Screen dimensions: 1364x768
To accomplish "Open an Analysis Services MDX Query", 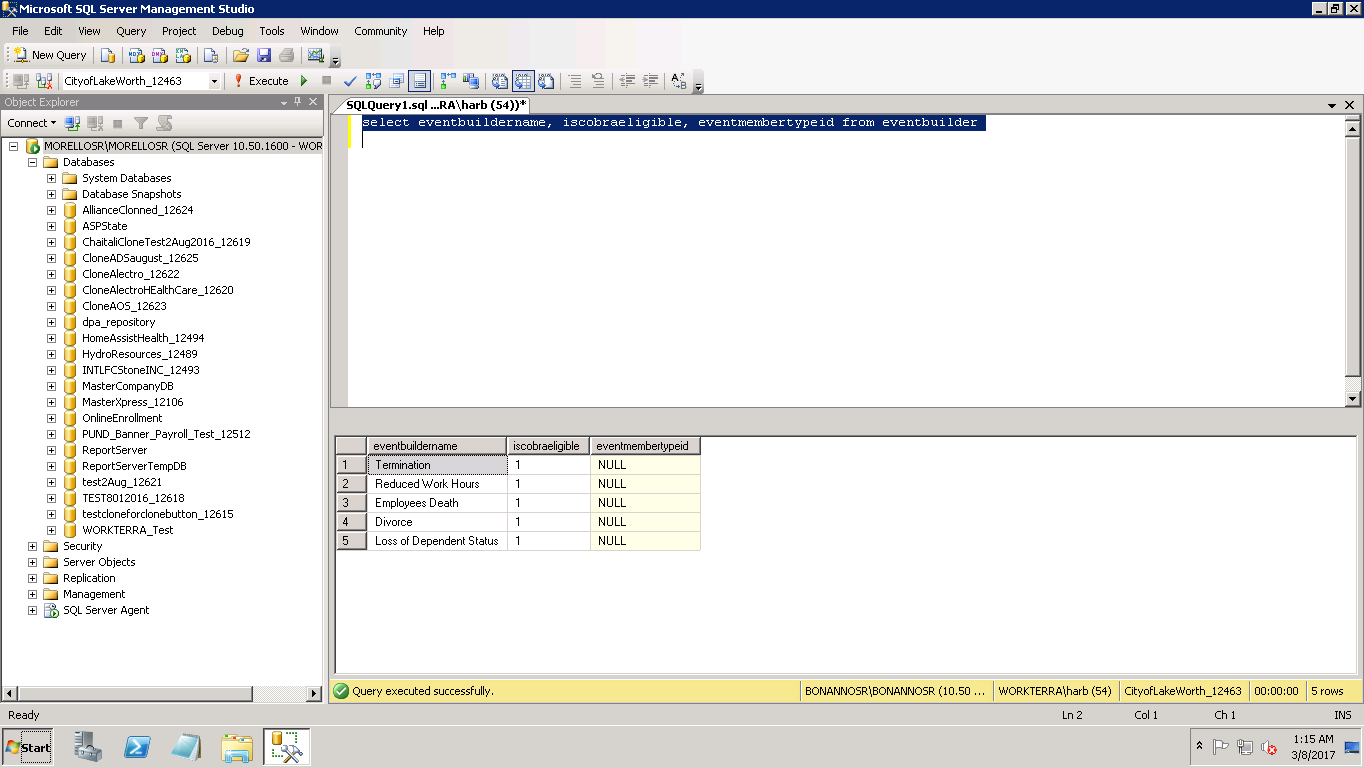I will click(136, 55).
